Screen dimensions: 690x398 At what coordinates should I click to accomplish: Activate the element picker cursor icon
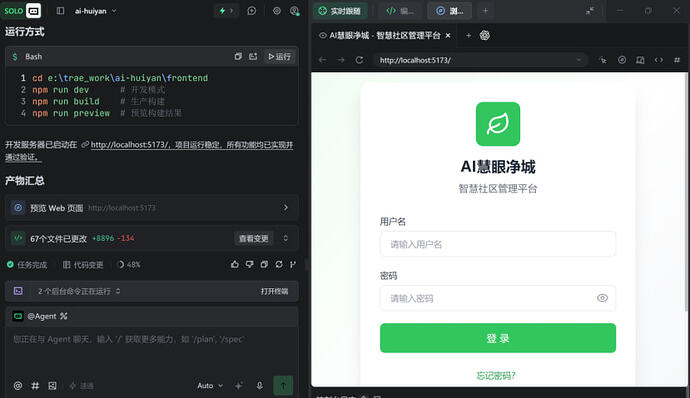point(603,60)
